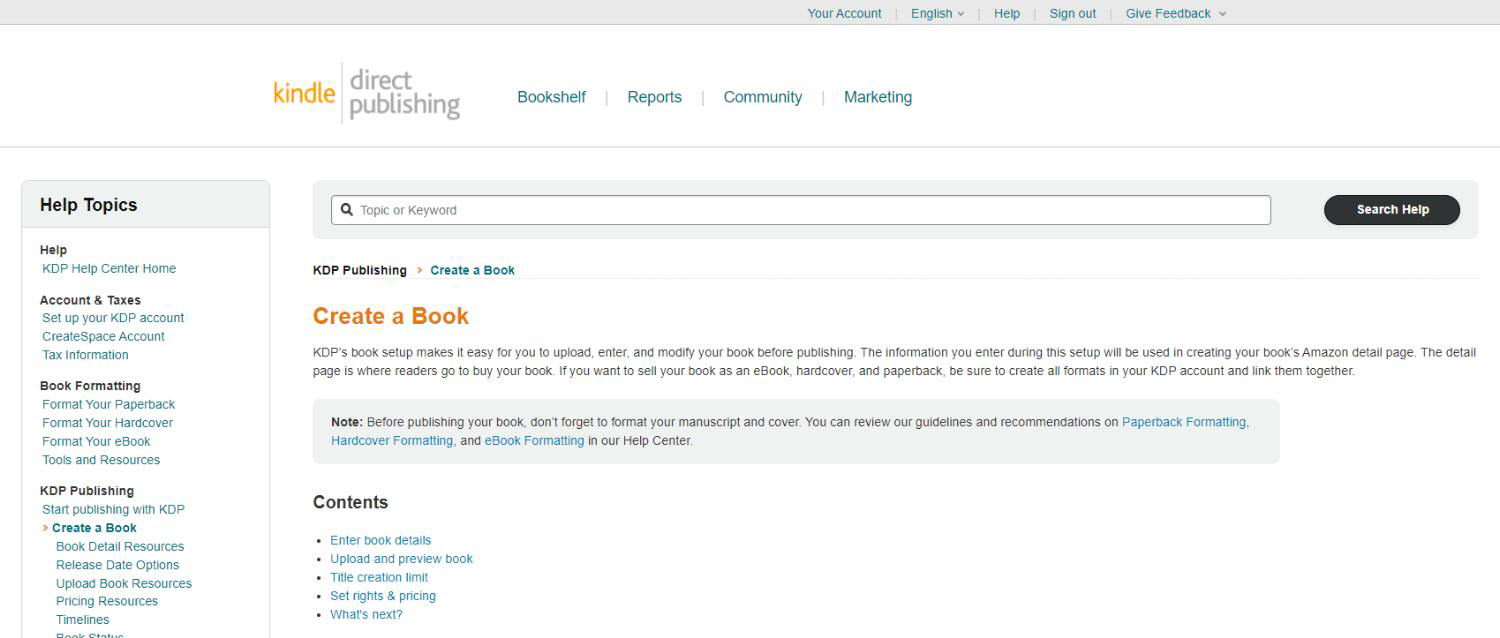Image resolution: width=1500 pixels, height=638 pixels.
Task: Switch to the Bookshelf section
Action: (551, 96)
